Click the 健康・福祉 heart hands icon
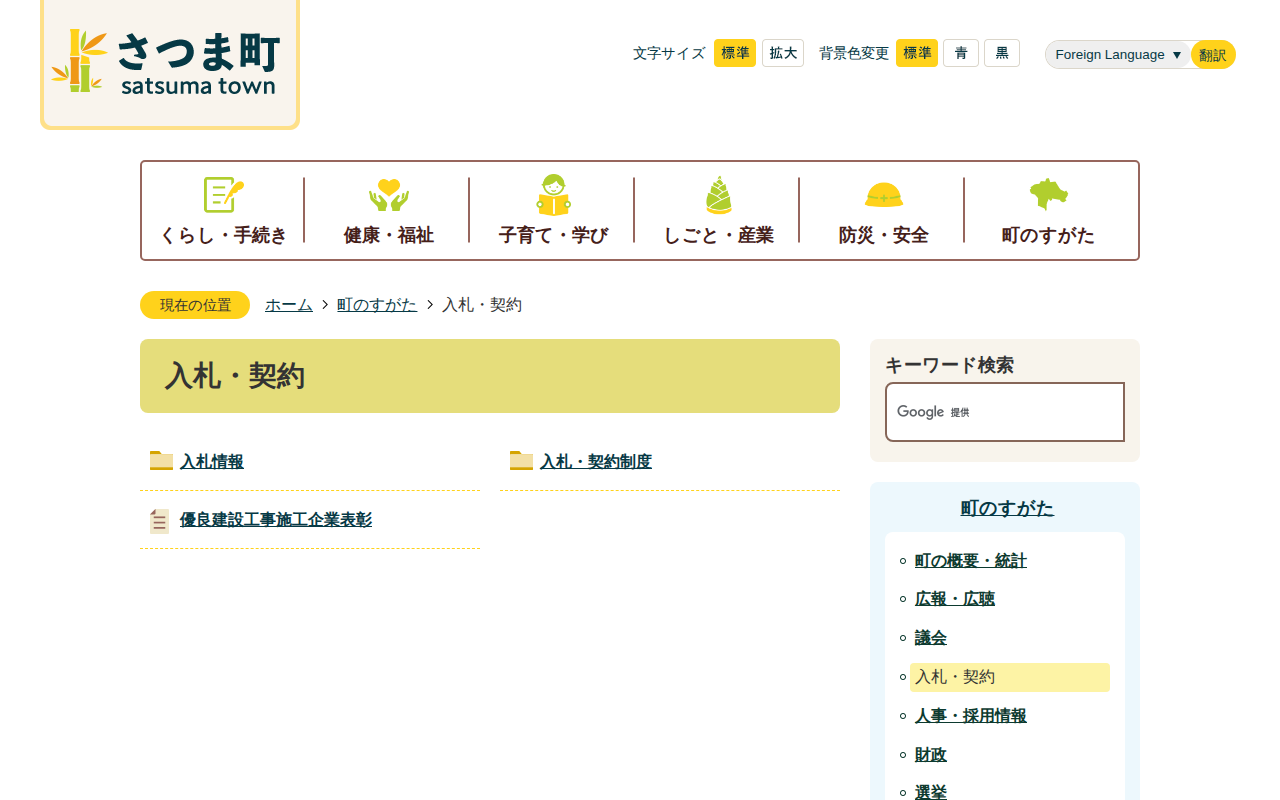 [x=388, y=194]
